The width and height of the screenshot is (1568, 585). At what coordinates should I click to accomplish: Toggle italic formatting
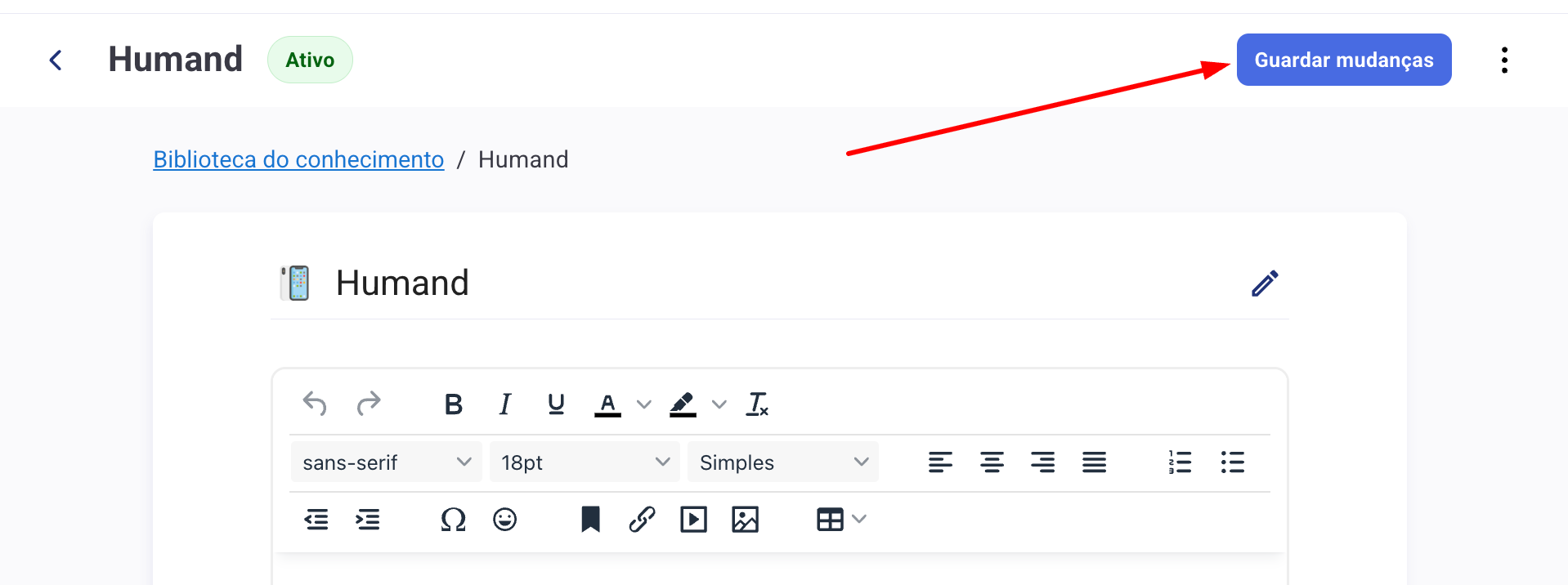click(x=505, y=404)
